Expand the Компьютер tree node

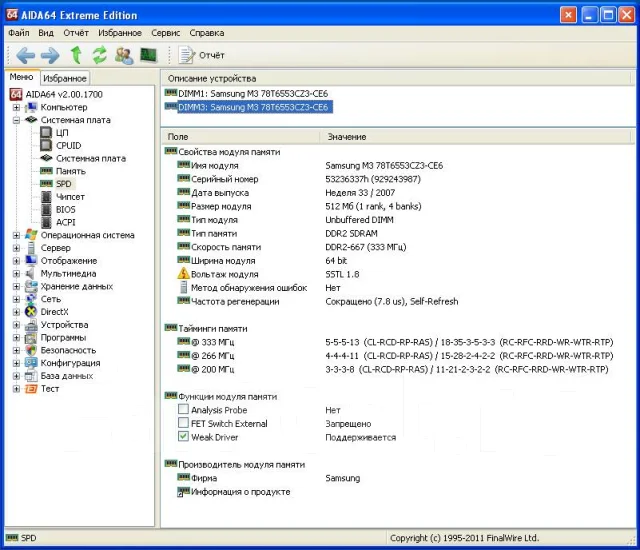(x=16, y=107)
